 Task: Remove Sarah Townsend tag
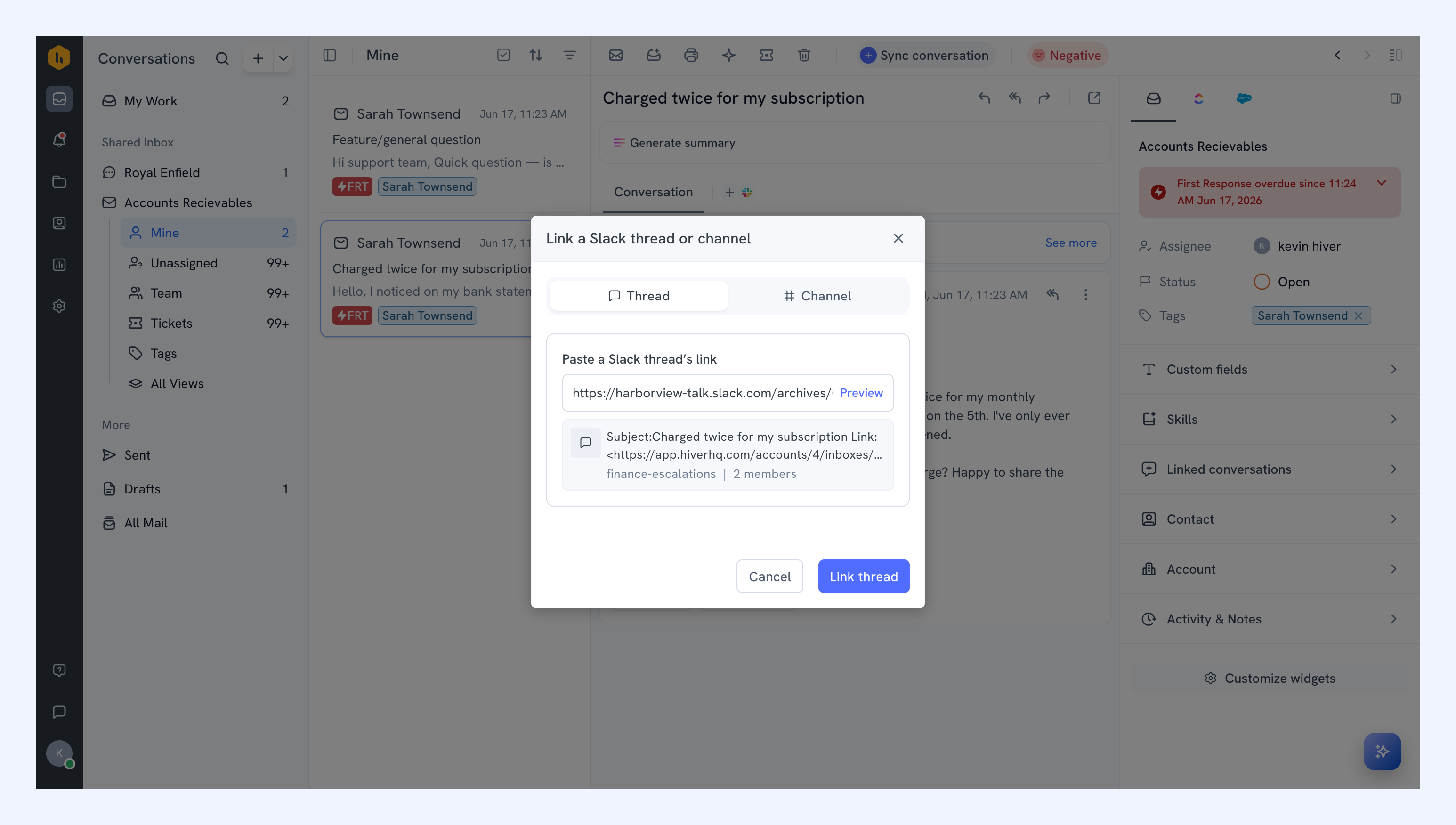(x=1359, y=315)
